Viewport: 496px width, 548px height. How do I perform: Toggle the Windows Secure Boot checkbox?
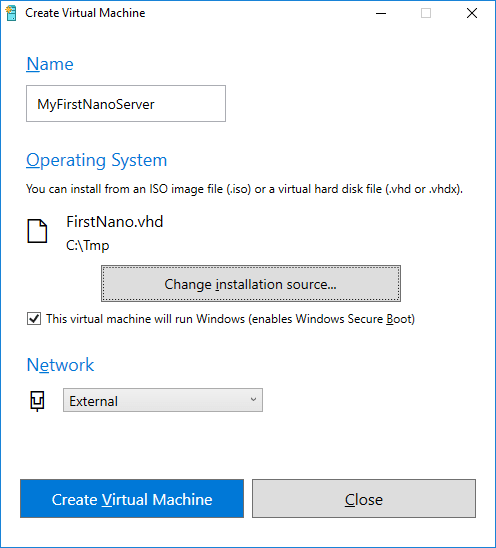click(x=34, y=319)
